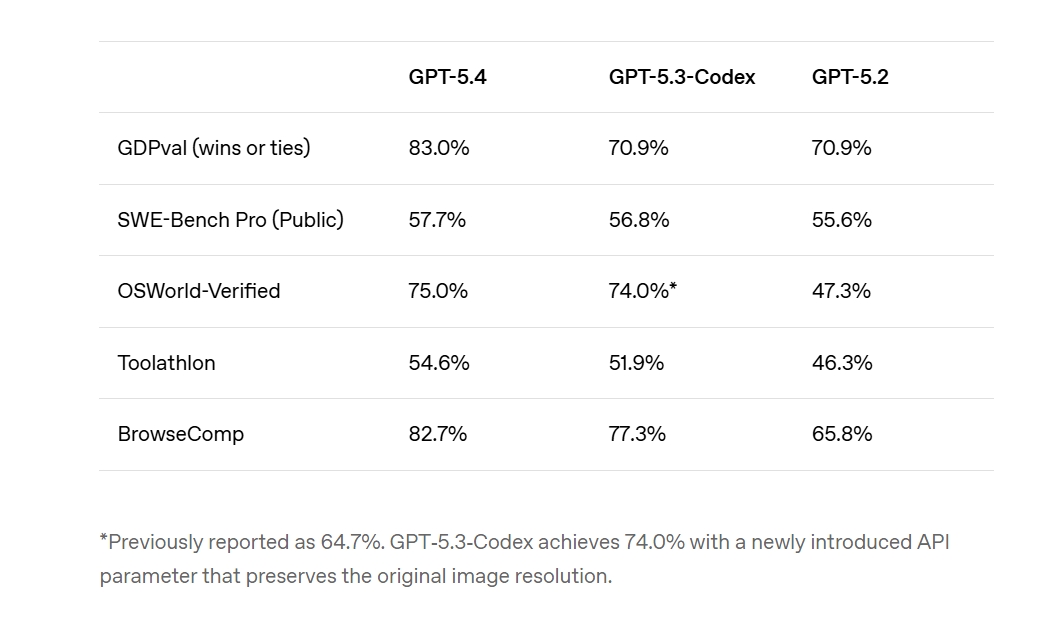Click the 75.0% OSWorld-Verified value
The image size is (1061, 632).
(x=438, y=291)
